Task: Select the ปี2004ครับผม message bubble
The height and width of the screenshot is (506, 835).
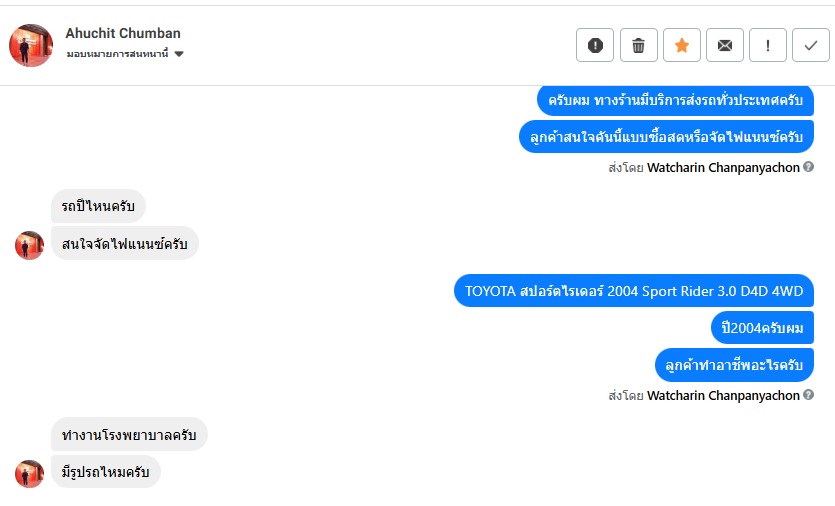Action: 762,328
